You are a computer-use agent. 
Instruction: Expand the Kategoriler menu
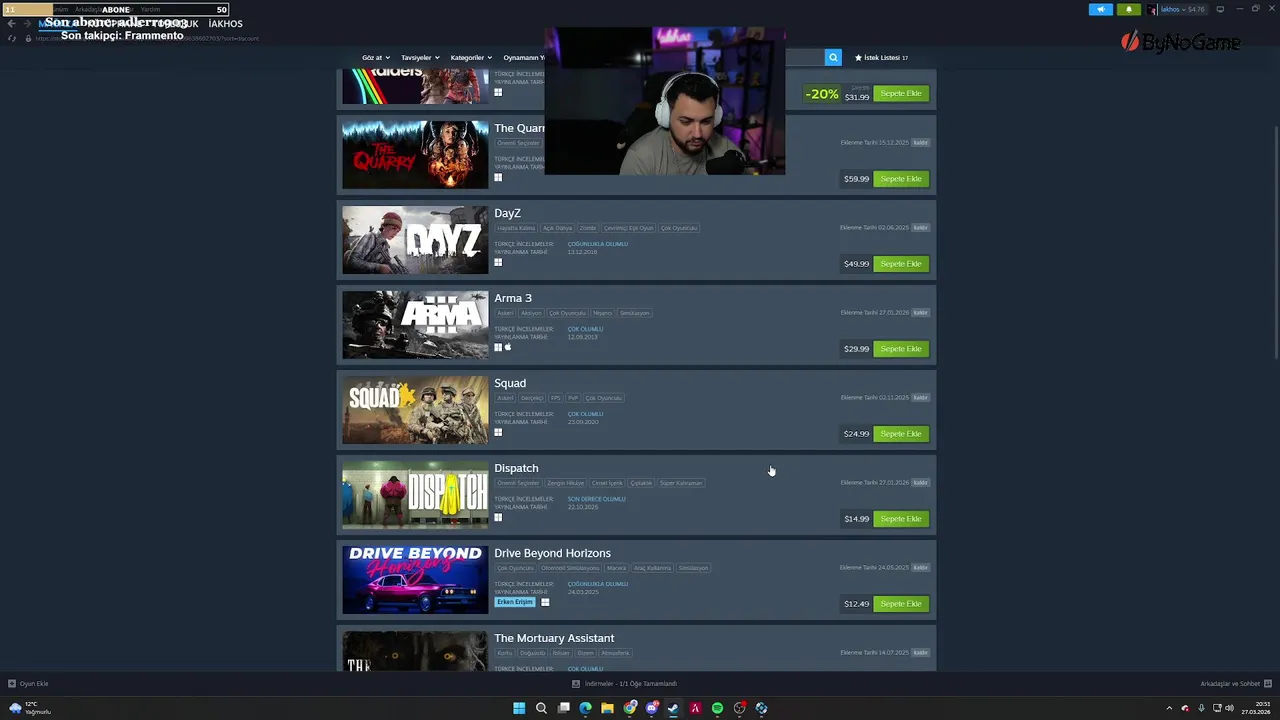tap(470, 58)
